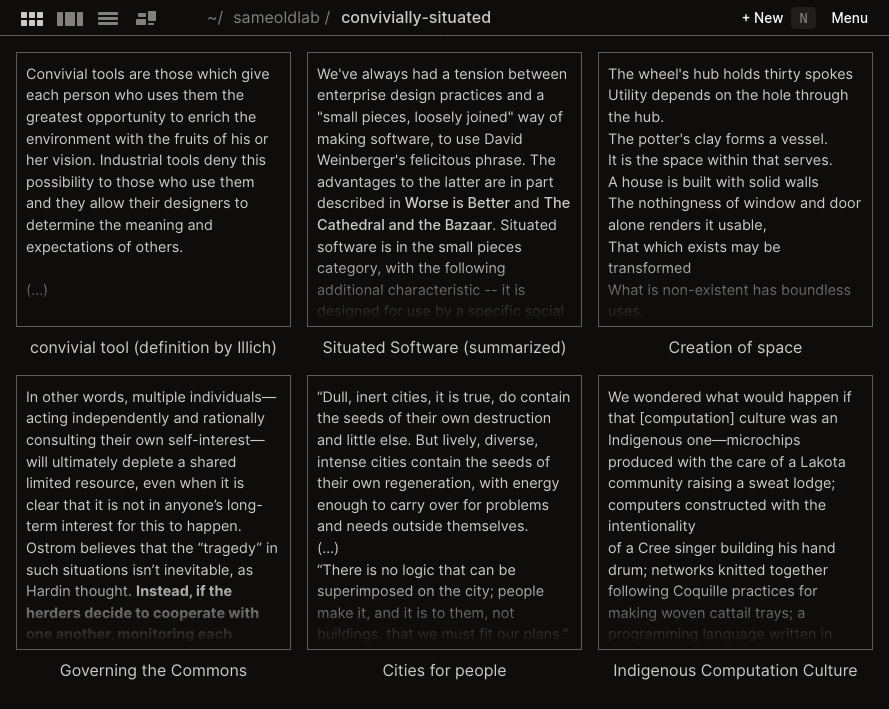Open the Indigenous computation text block
889x709 pixels.
pyautogui.click(x=735, y=512)
